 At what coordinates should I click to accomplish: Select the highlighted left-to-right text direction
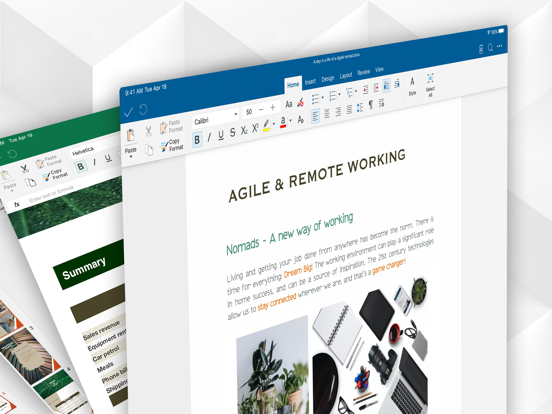tap(387, 85)
